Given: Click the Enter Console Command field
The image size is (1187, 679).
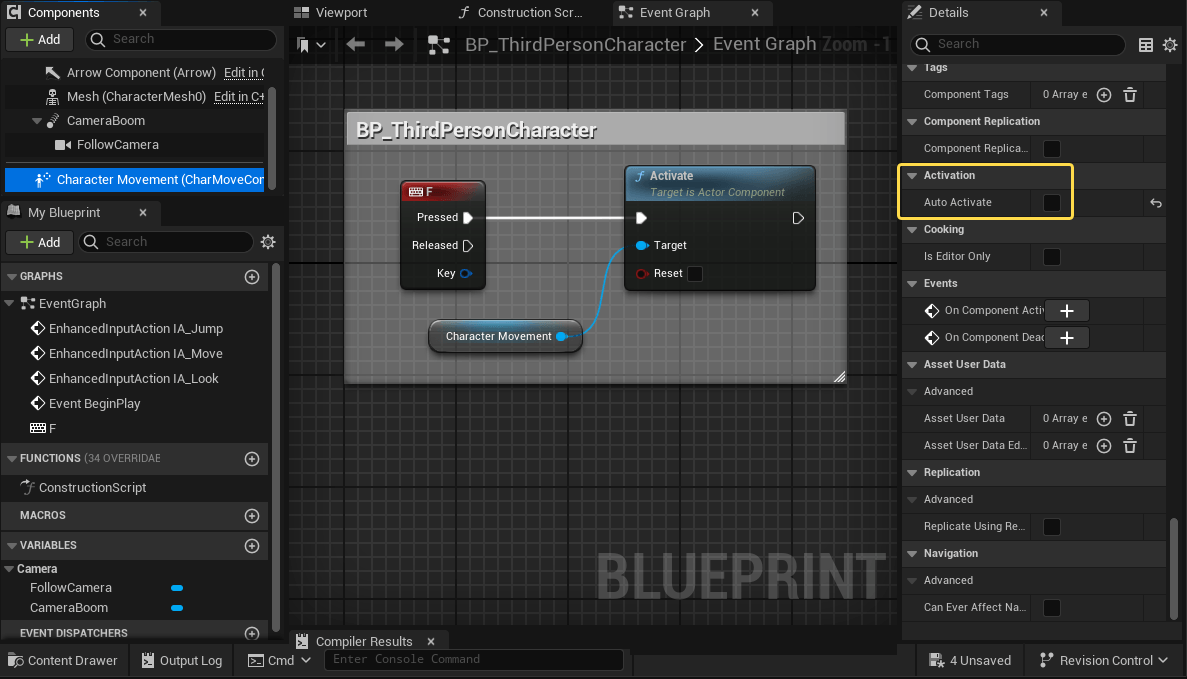Looking at the screenshot, I should pos(474,659).
